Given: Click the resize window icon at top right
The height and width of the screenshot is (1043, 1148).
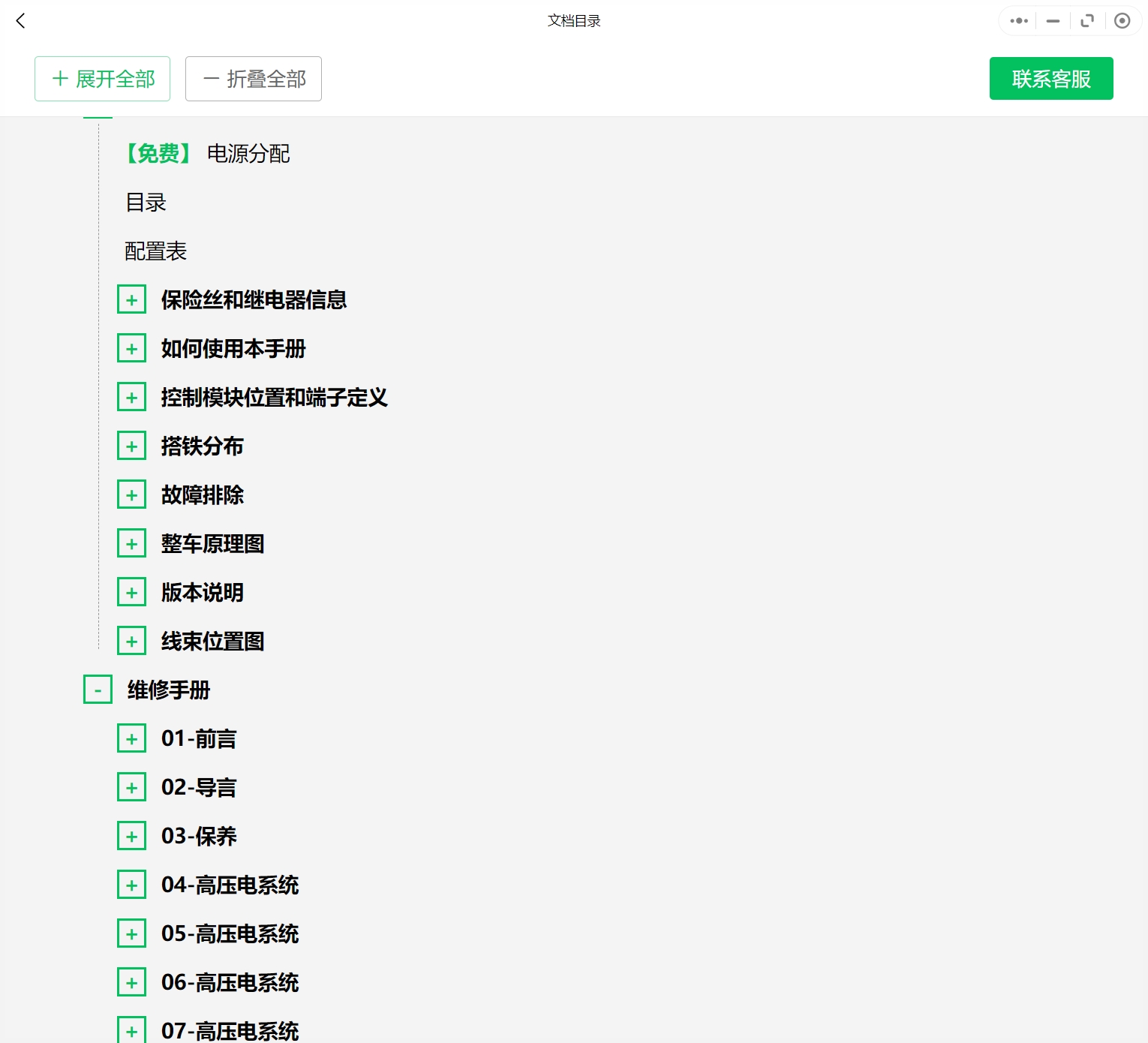Looking at the screenshot, I should 1087,21.
